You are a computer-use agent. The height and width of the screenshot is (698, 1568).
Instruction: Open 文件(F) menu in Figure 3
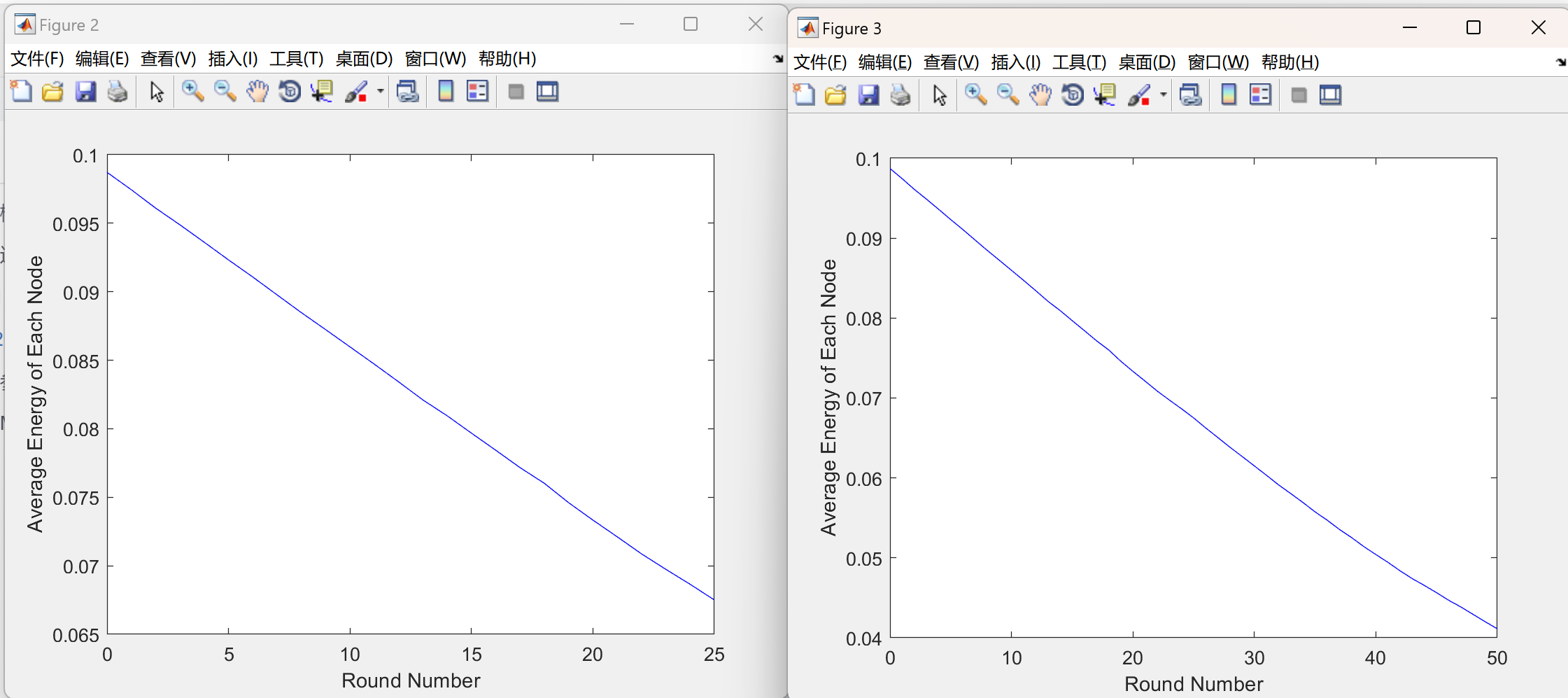820,62
